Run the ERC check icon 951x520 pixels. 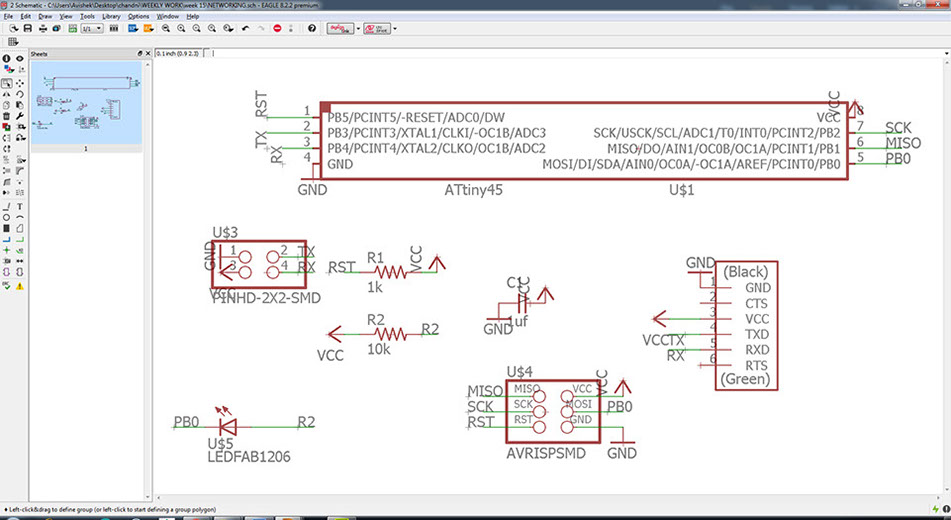7,285
